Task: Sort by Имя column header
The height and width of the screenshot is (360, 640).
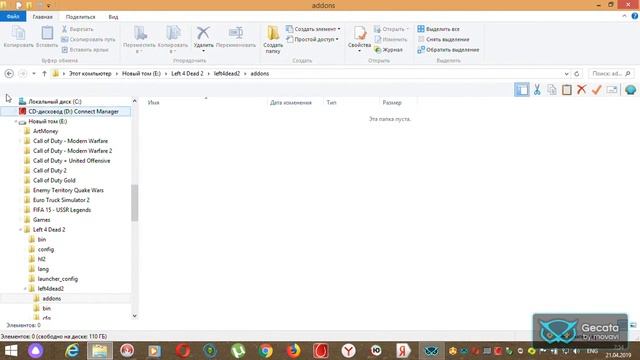Action: pos(154,103)
